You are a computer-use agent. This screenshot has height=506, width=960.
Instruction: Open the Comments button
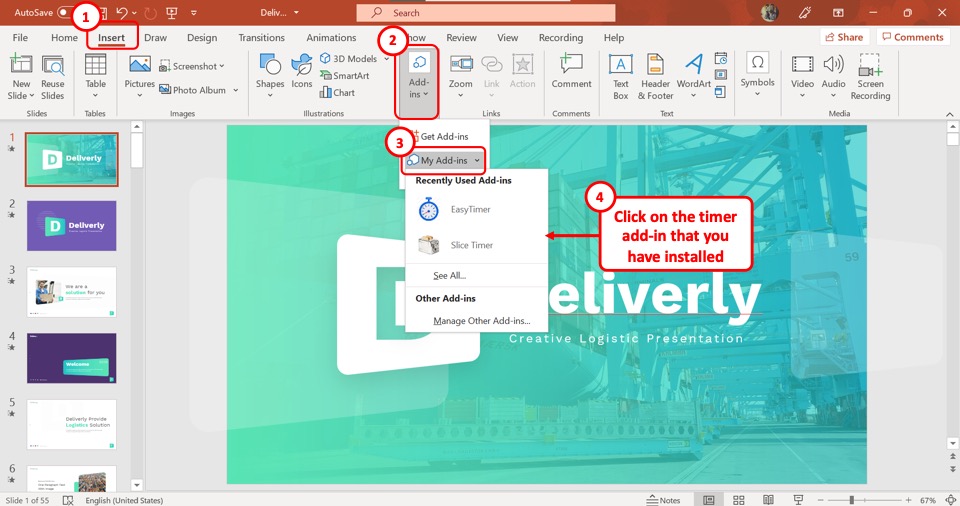[913, 37]
